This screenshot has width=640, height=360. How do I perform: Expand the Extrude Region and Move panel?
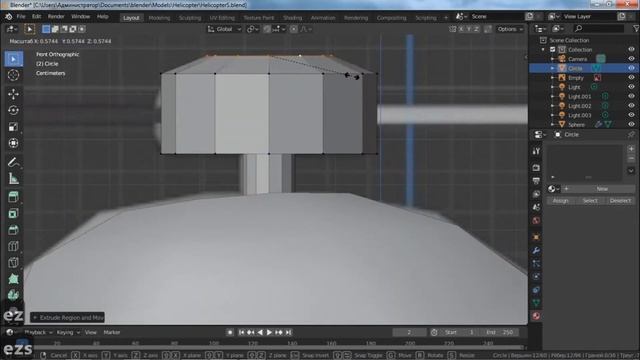[x=67, y=317]
